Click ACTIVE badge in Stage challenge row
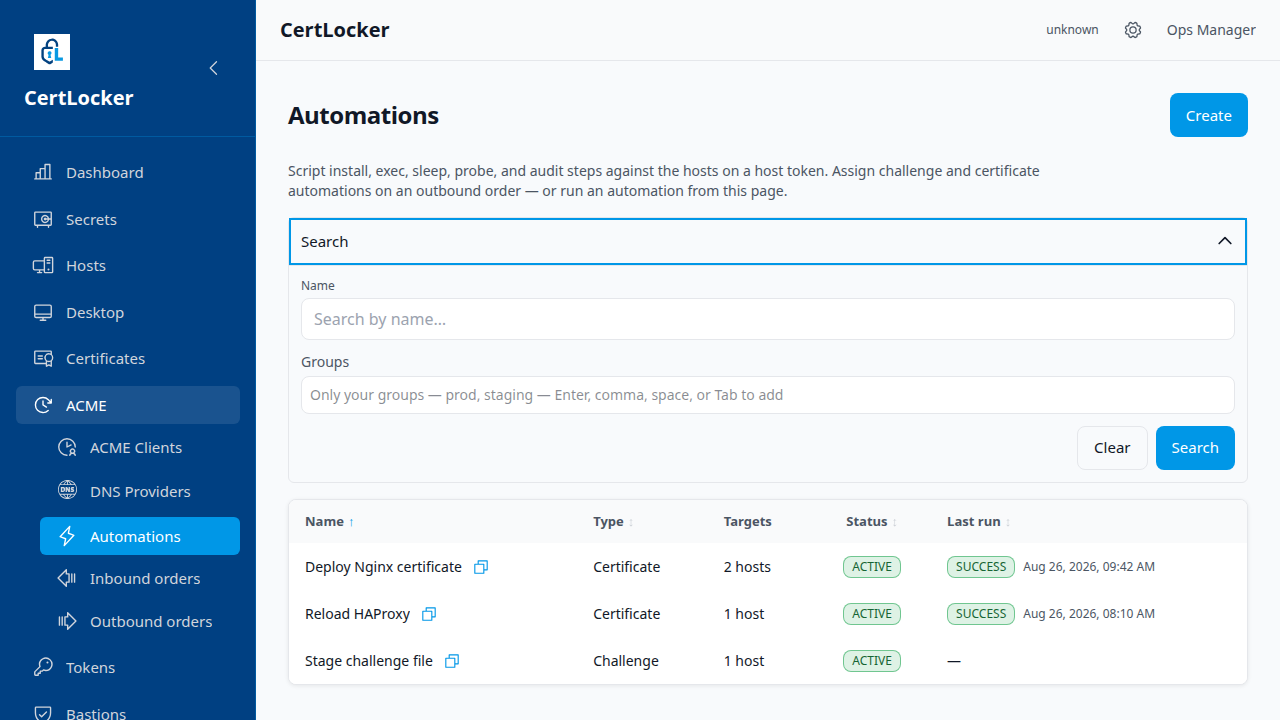 872,661
